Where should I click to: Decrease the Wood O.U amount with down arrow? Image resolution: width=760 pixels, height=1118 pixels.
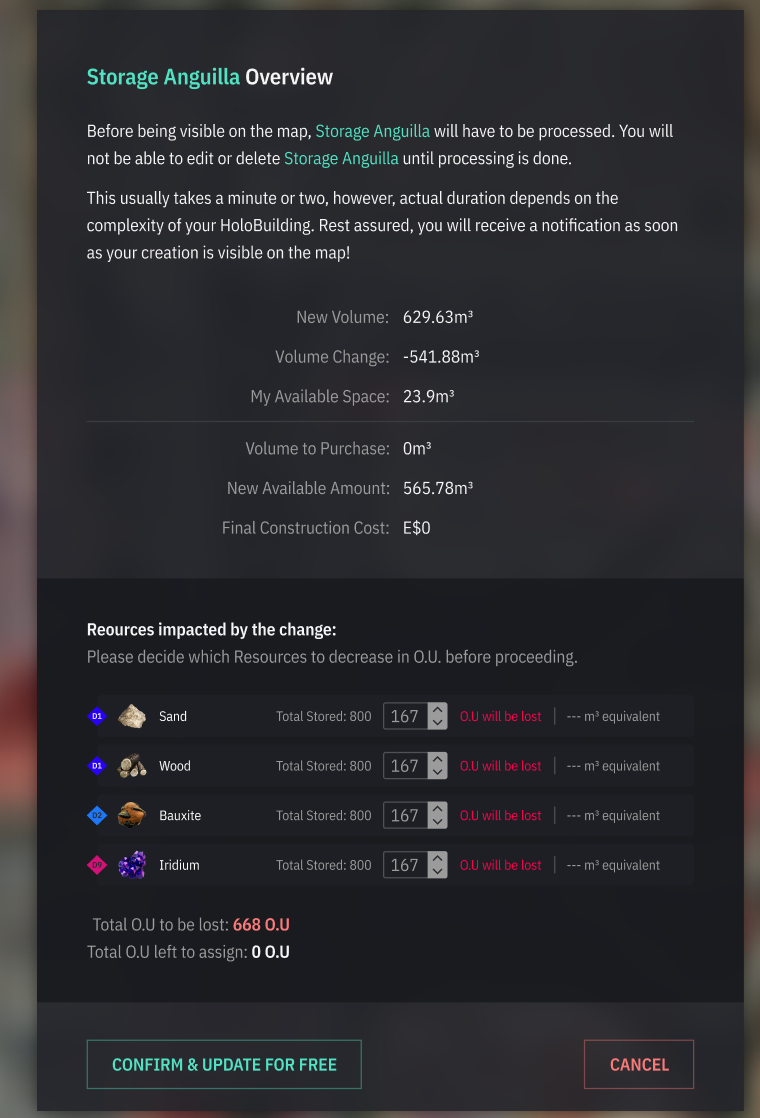click(437, 772)
